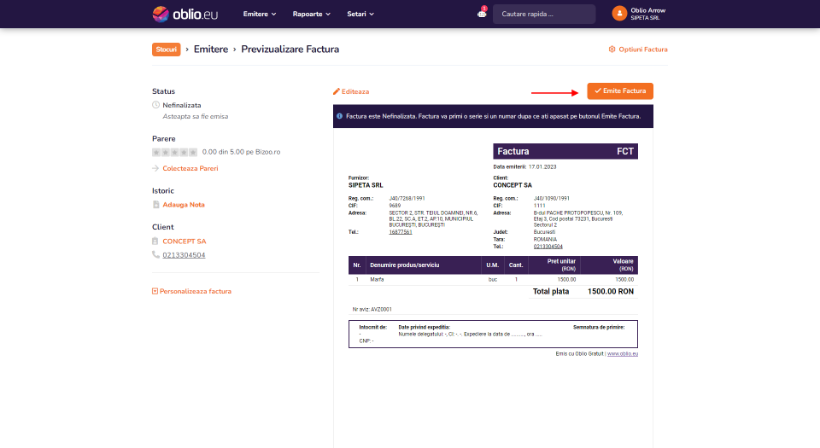This screenshot has height=448, width=820.
Task: Click the Oblio.eu logo icon
Action: pyautogui.click(x=162, y=14)
